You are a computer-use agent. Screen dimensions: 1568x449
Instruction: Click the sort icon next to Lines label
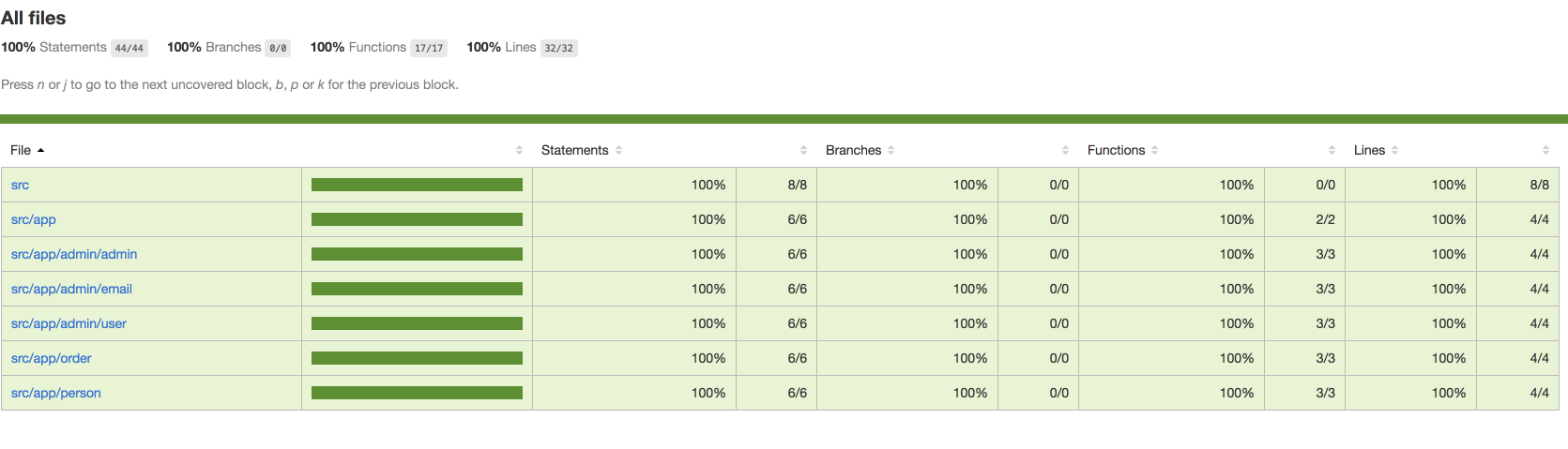coord(1395,150)
